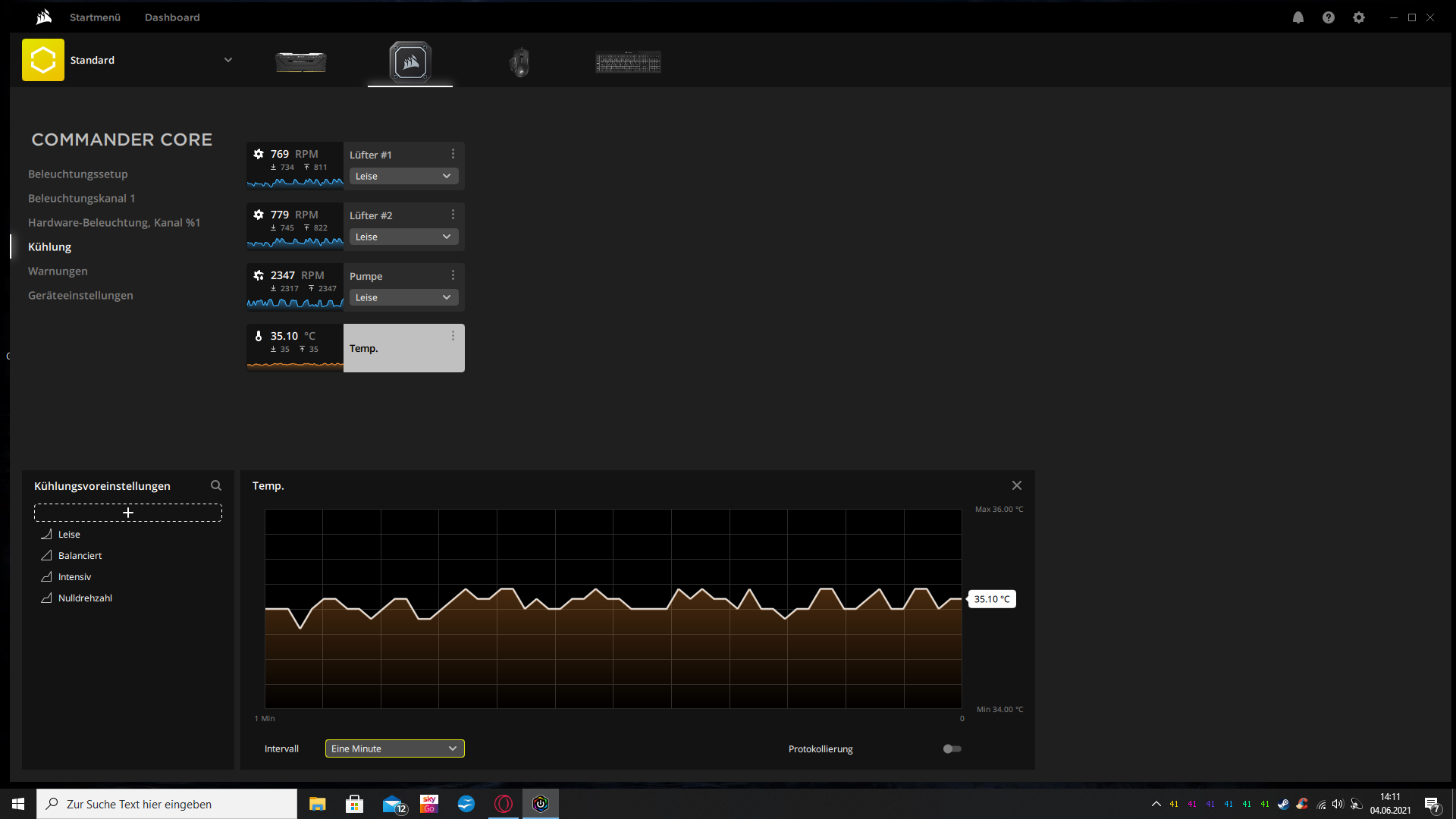This screenshot has height=819, width=1456.
Task: Open Lüfter #1 three-dot options menu
Action: click(x=453, y=154)
